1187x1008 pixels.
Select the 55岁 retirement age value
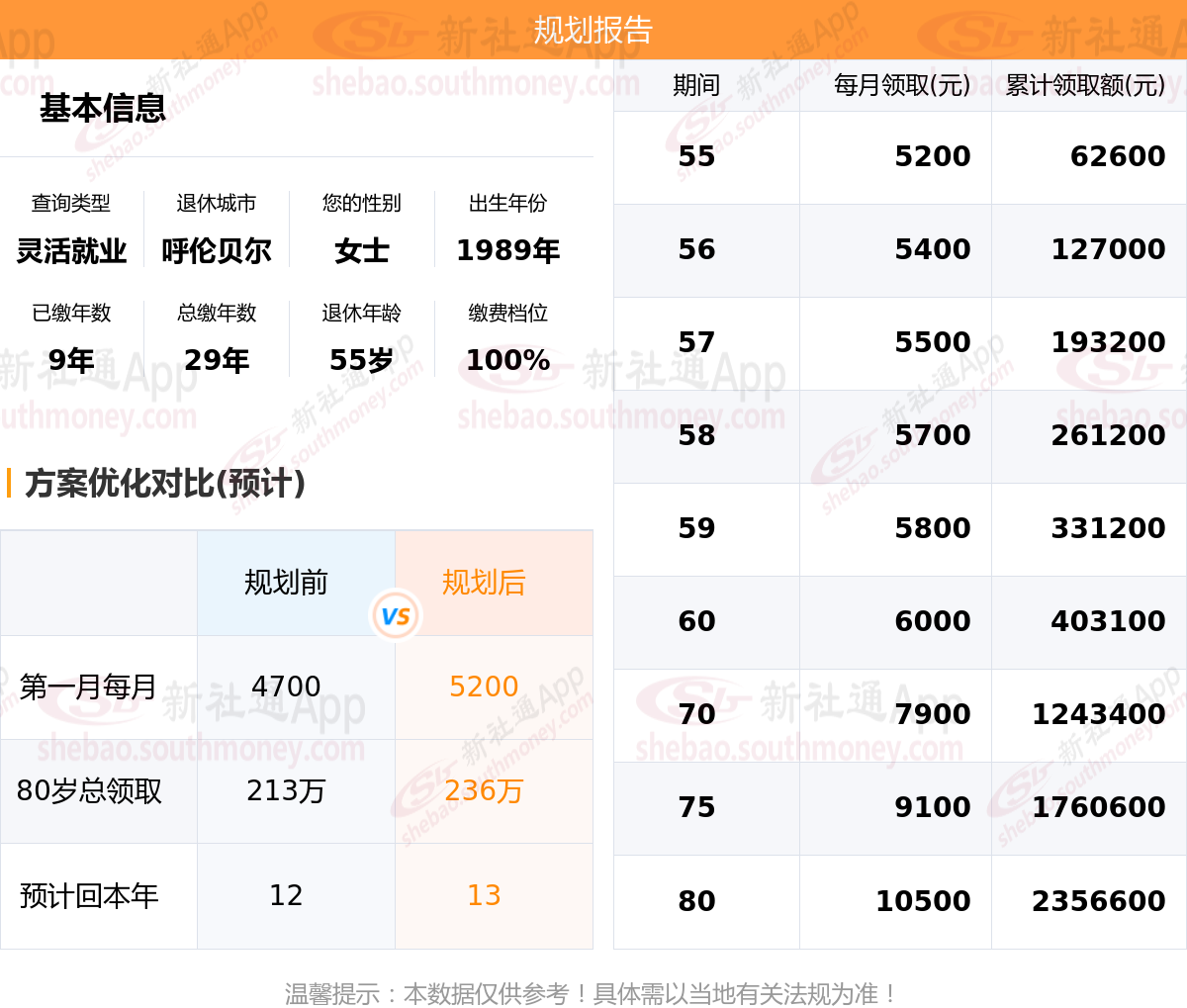[x=362, y=360]
